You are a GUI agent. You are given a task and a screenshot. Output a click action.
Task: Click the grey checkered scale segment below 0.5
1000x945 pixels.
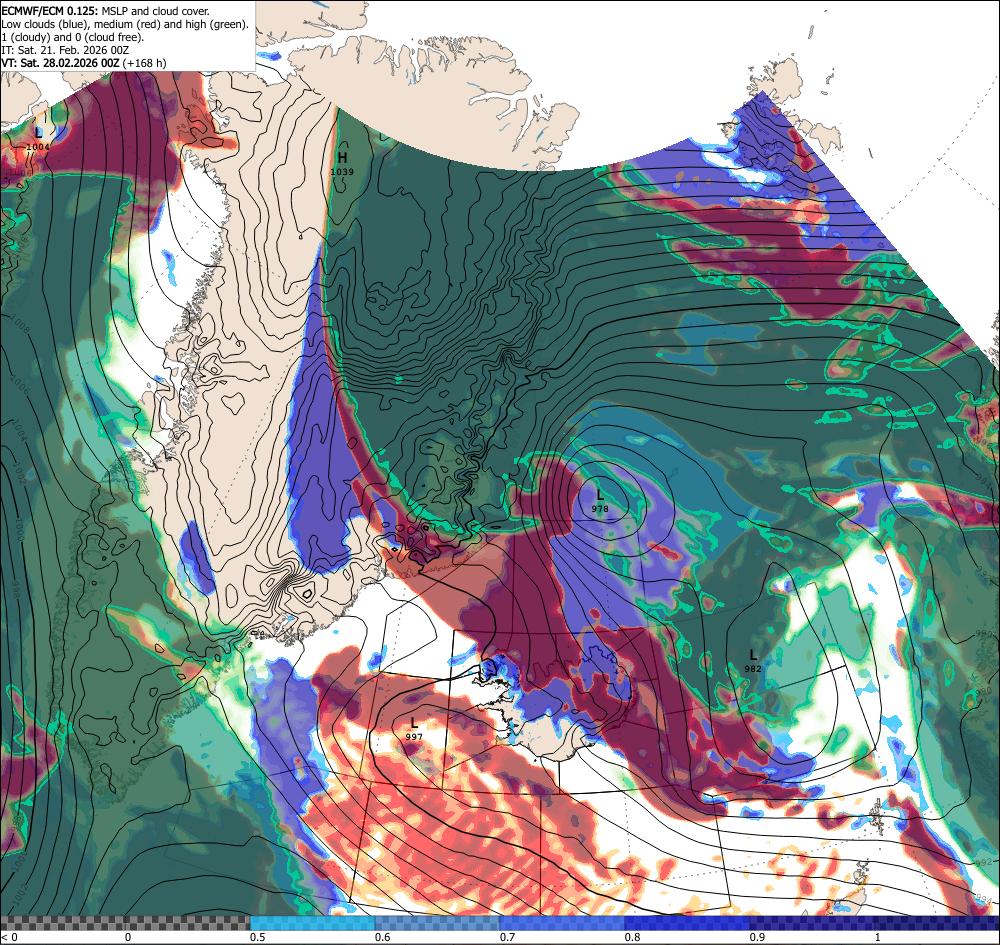pyautogui.click(x=125, y=923)
